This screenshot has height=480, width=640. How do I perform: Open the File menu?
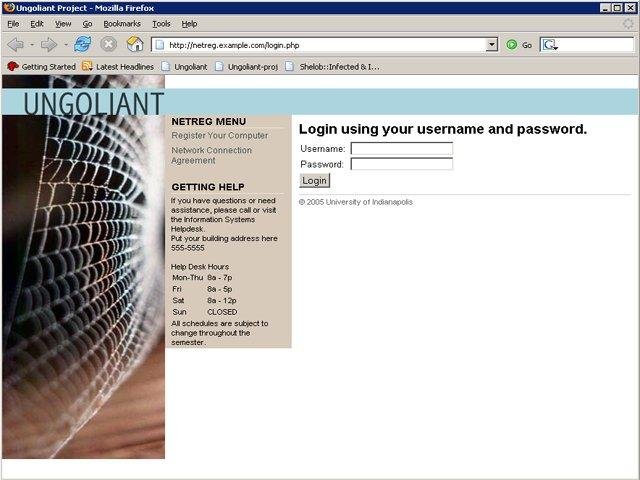coord(13,24)
